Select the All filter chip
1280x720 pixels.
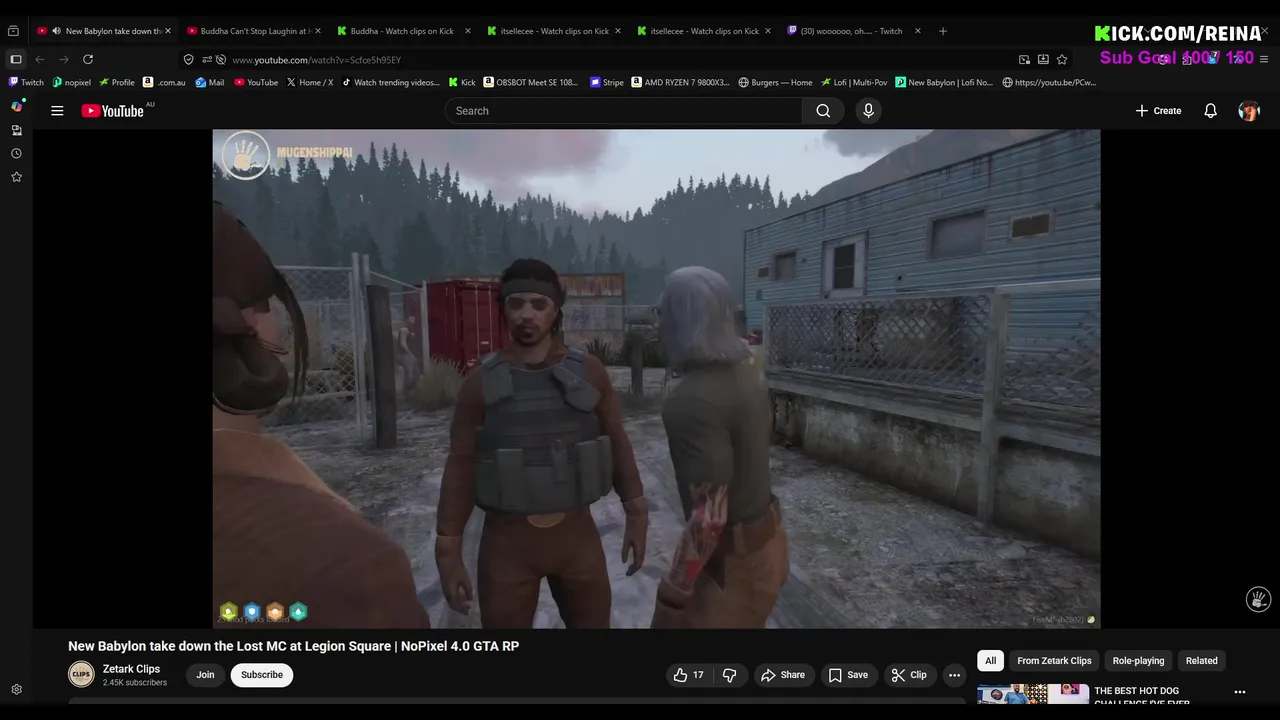pyautogui.click(x=990, y=661)
